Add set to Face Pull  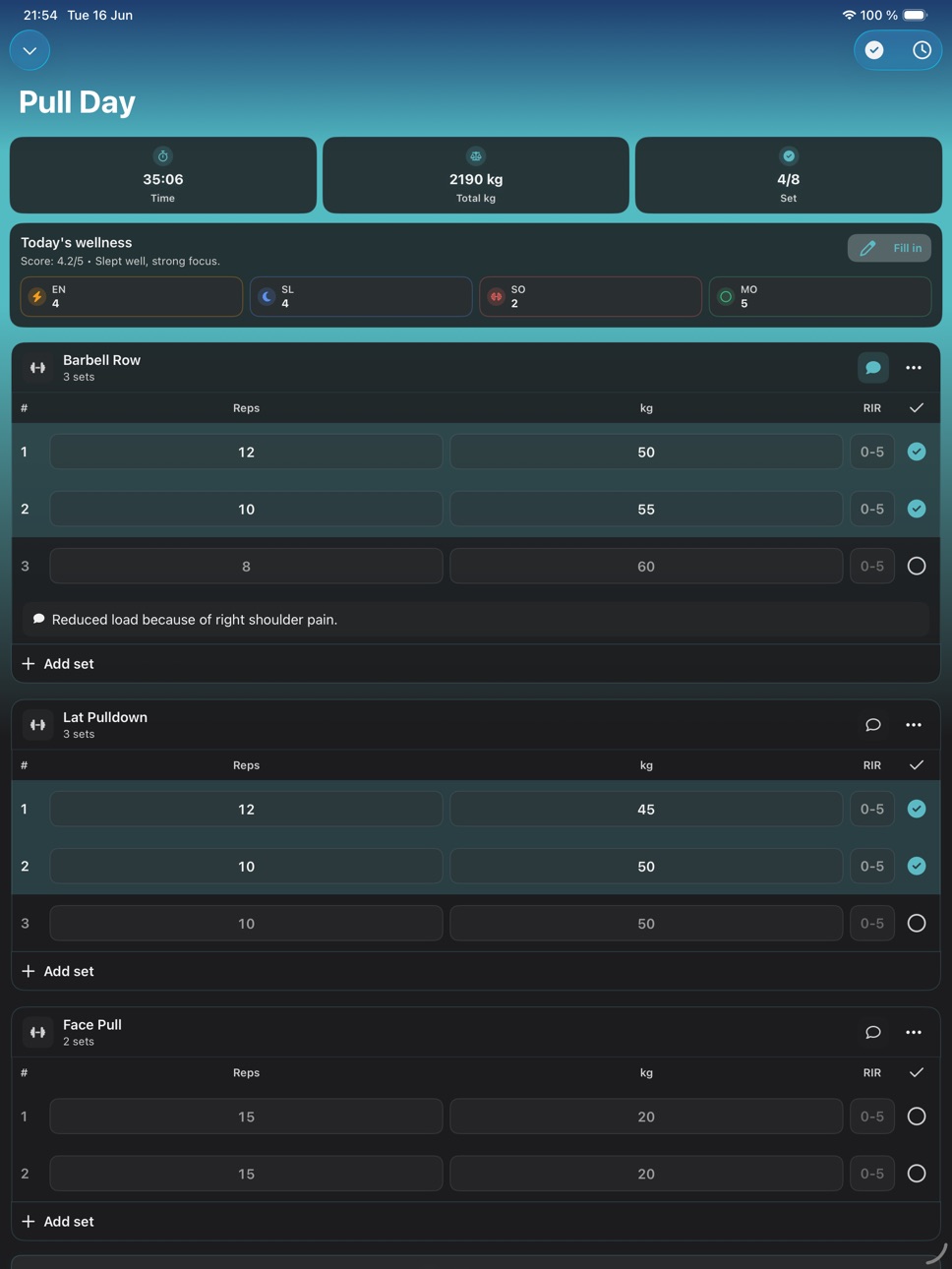(58, 1222)
